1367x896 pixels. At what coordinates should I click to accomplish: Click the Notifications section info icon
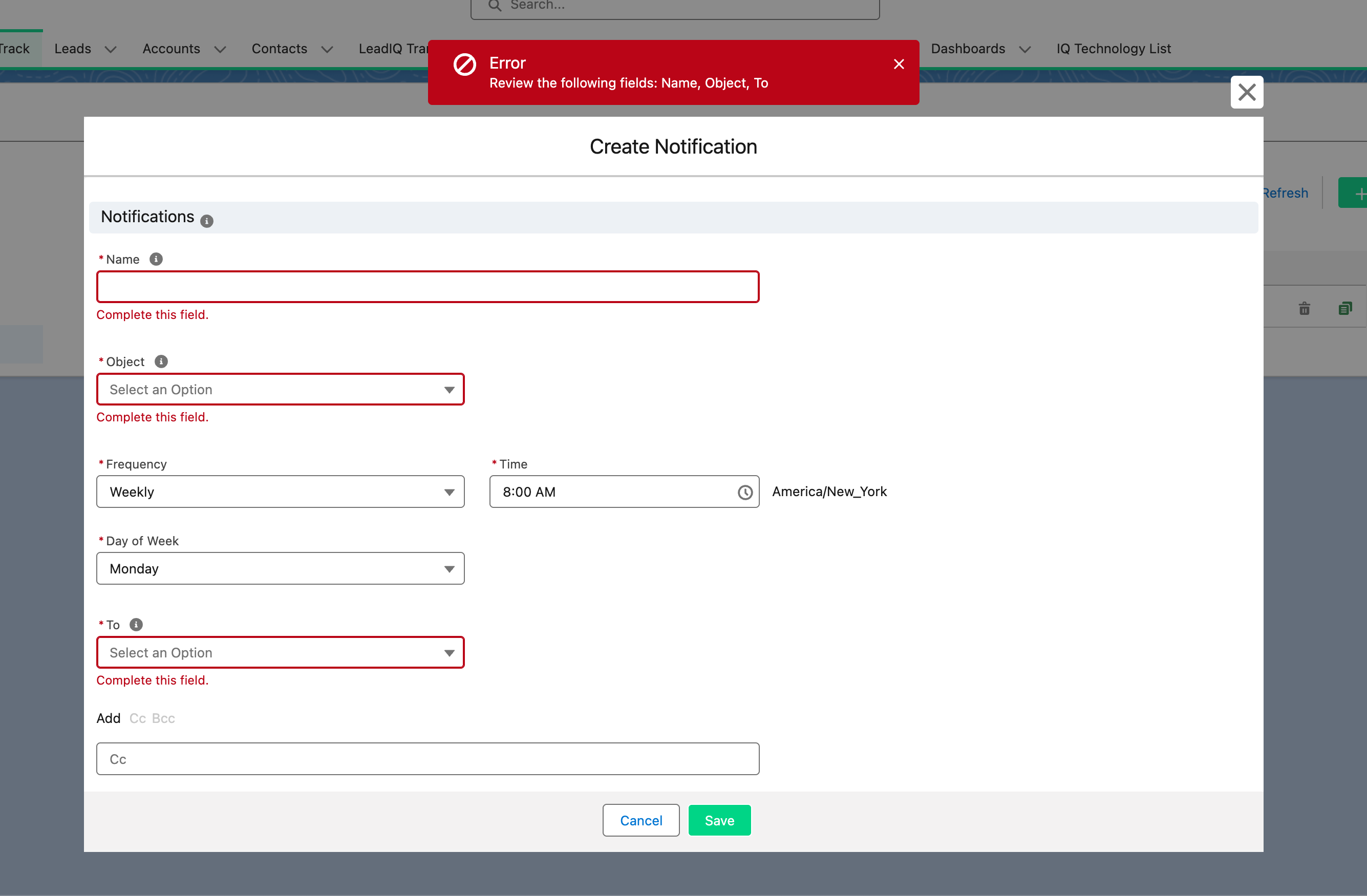[x=207, y=221]
